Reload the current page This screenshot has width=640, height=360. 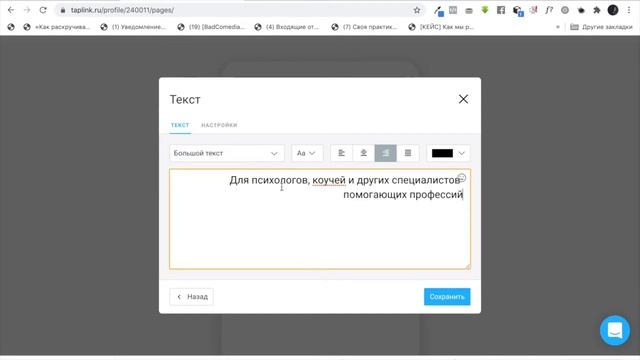[x=43, y=10]
